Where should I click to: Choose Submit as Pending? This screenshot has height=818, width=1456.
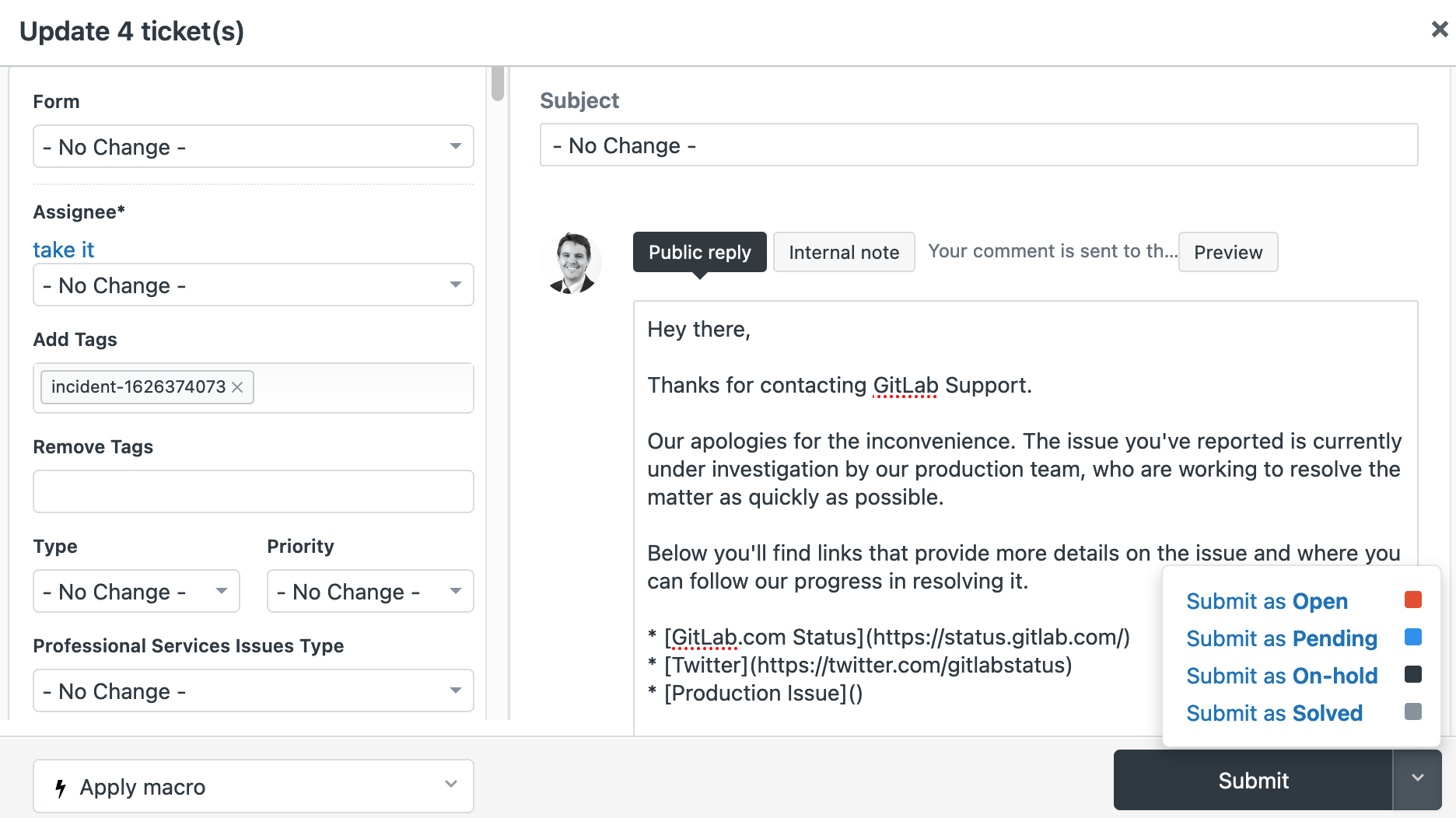1281,638
